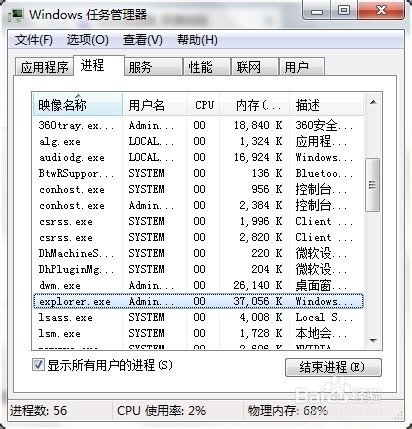Sort by 用户名 column header
Viewport: 412px width, 429px height.
(x=154, y=105)
